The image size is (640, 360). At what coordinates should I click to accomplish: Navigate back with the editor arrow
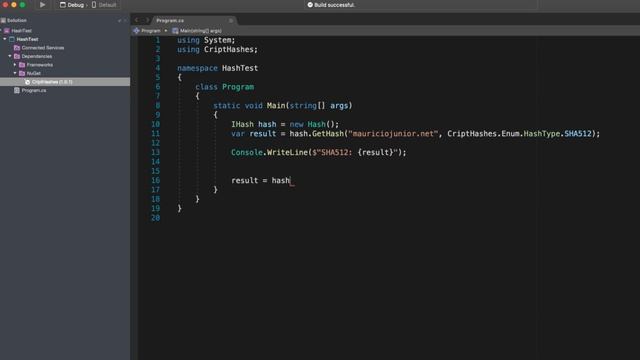click(x=137, y=20)
